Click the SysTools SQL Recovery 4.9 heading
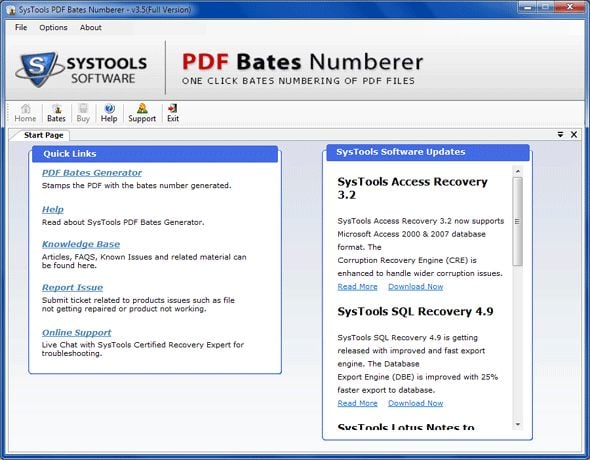Image resolution: width=590 pixels, height=460 pixels. [415, 311]
